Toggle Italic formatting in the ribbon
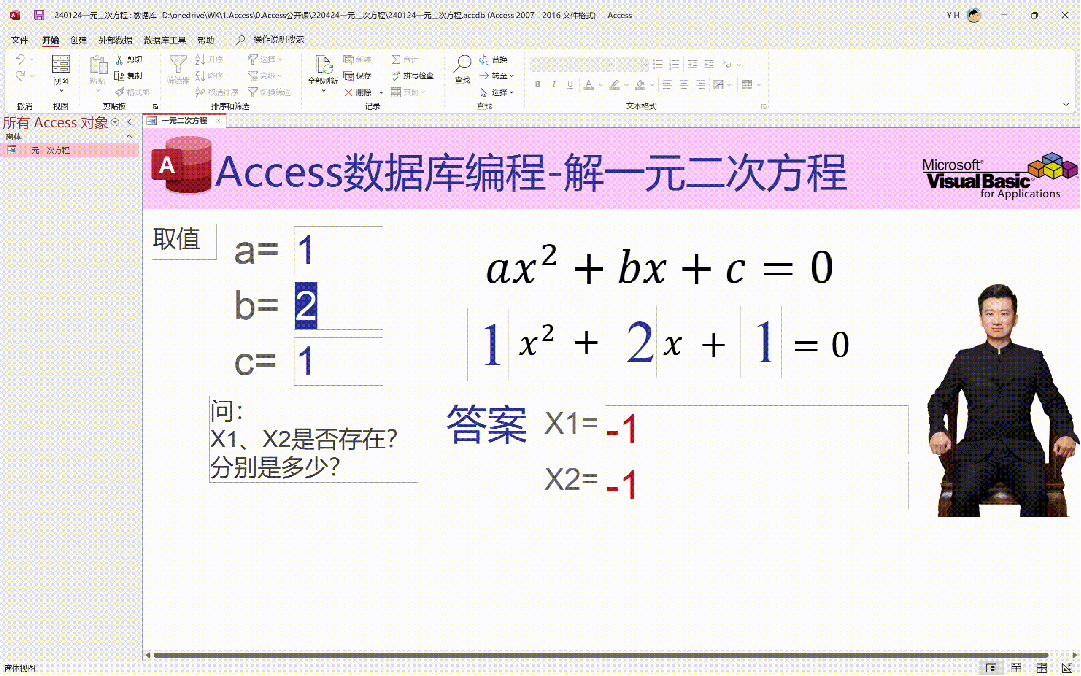Viewport: 1081px width, 676px height. 554,85
